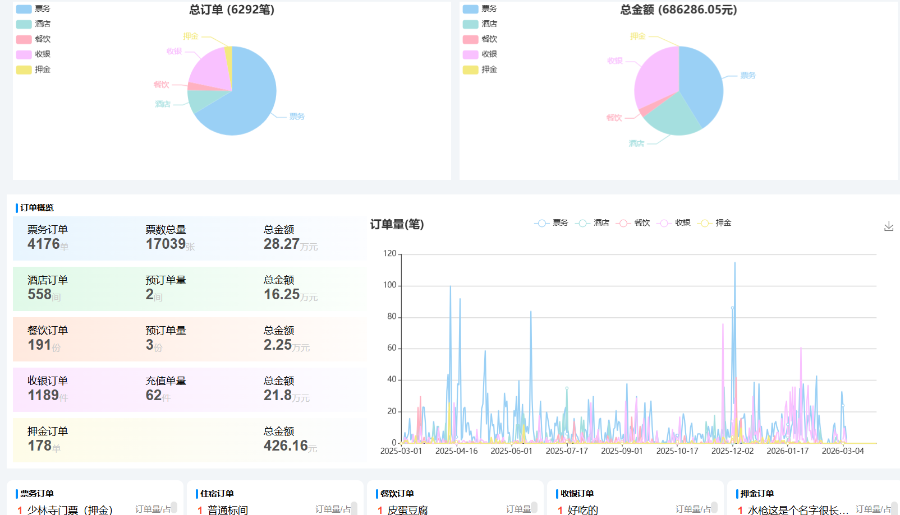Viewport: 900px width, 515px height.
Task: Click 收银订单 count 1189
Action: 44,395
